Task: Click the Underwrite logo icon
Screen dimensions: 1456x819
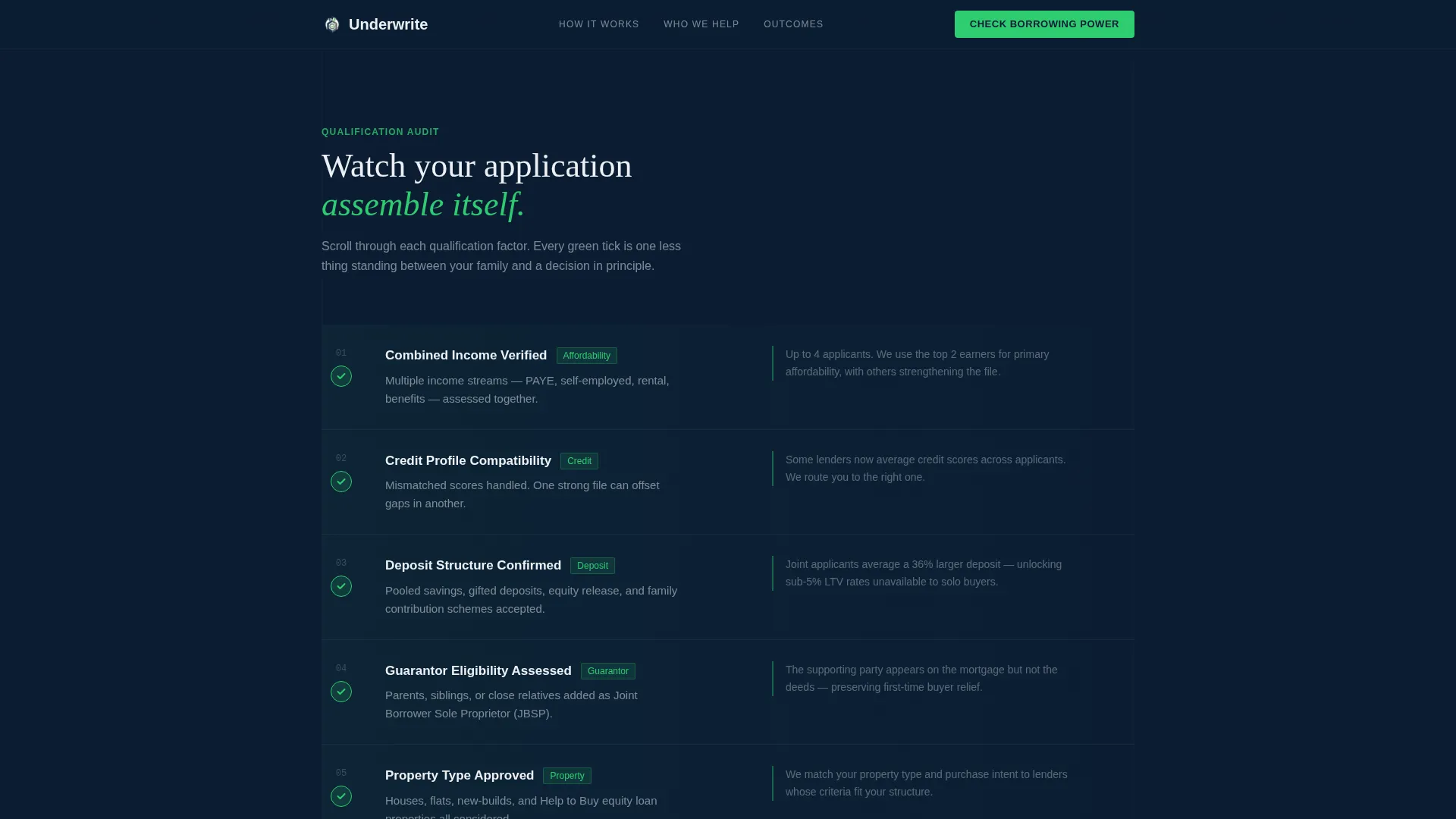Action: [x=332, y=24]
